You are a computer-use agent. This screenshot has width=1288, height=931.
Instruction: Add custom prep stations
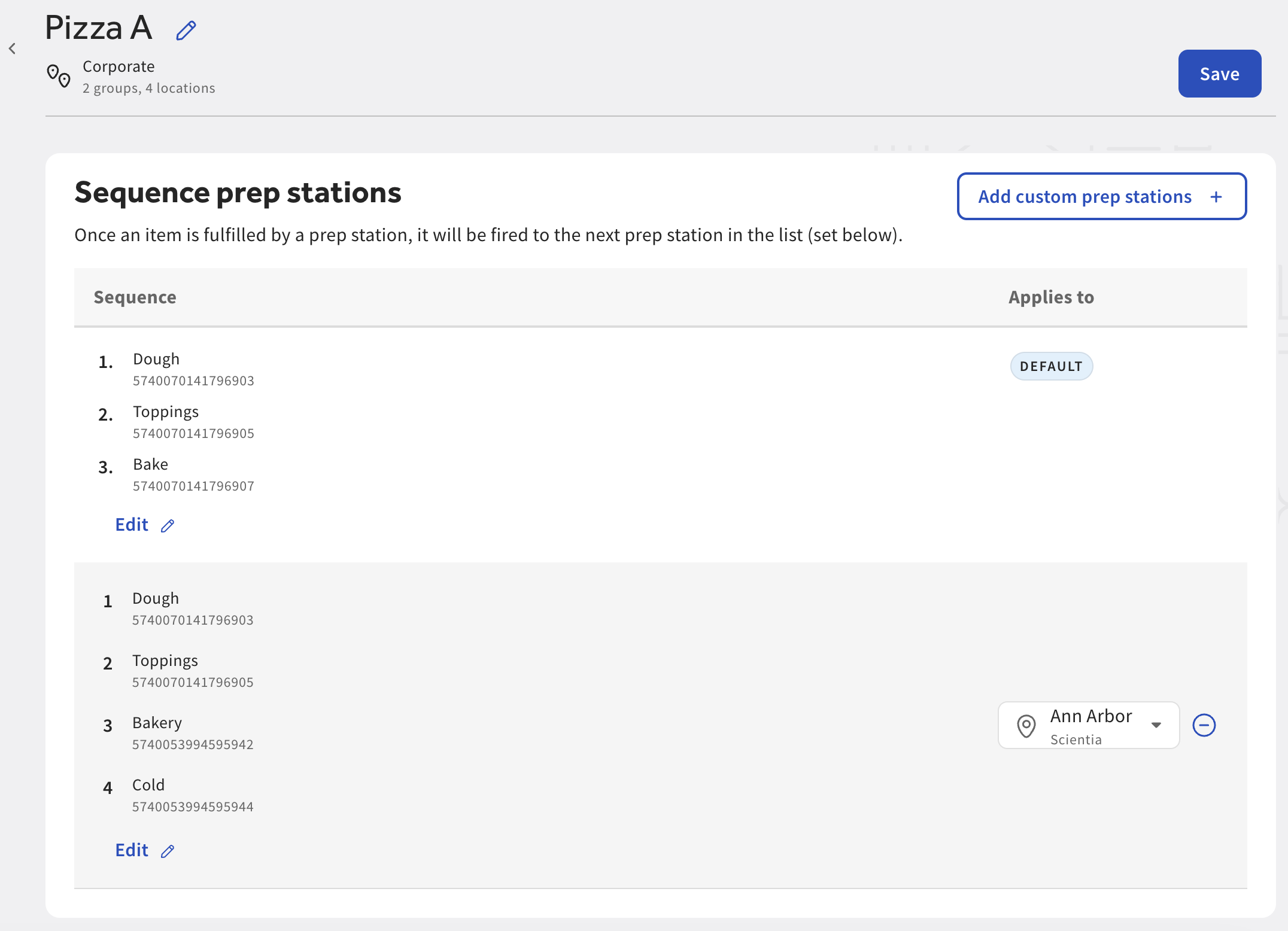[1101, 196]
